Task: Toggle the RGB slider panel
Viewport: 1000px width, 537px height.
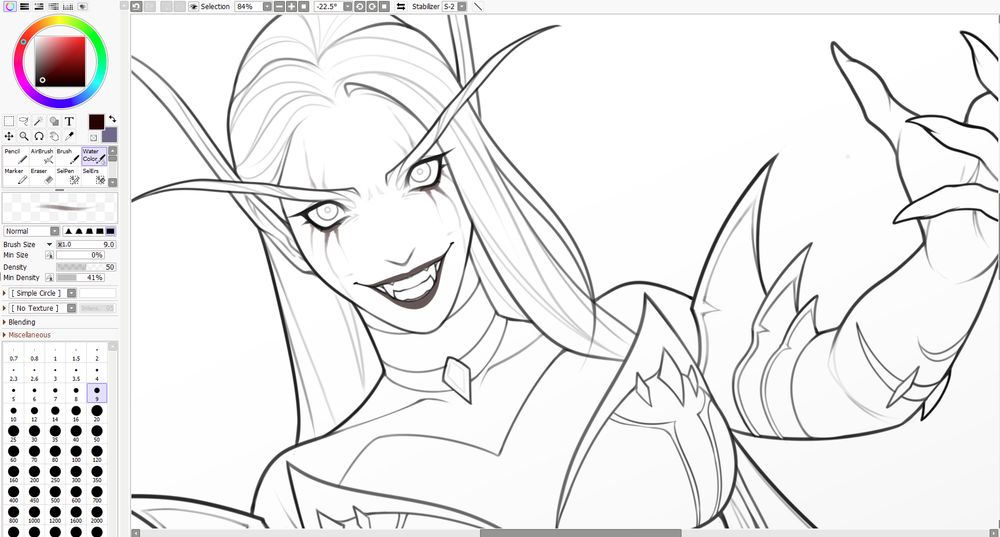Action: [x=24, y=6]
